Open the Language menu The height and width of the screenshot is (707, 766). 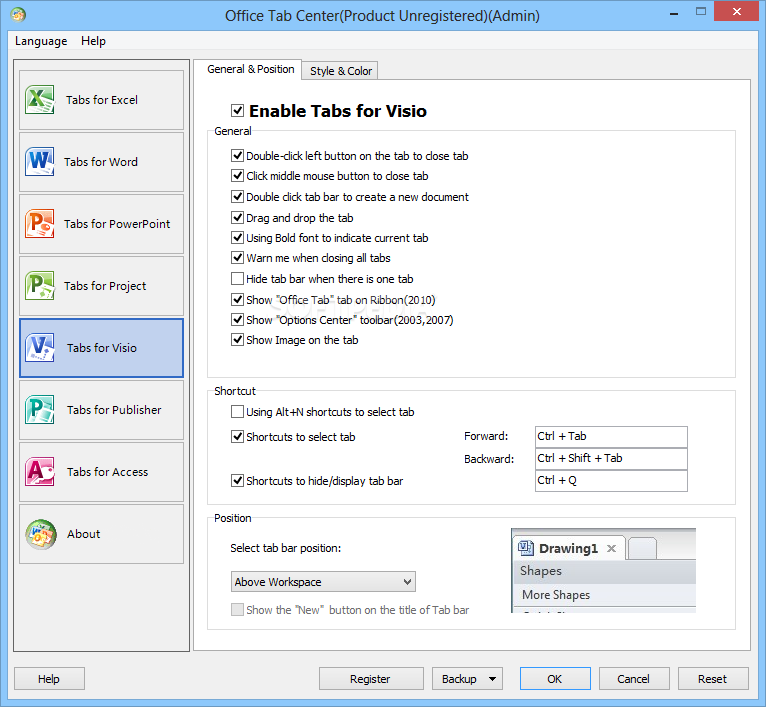coord(41,41)
